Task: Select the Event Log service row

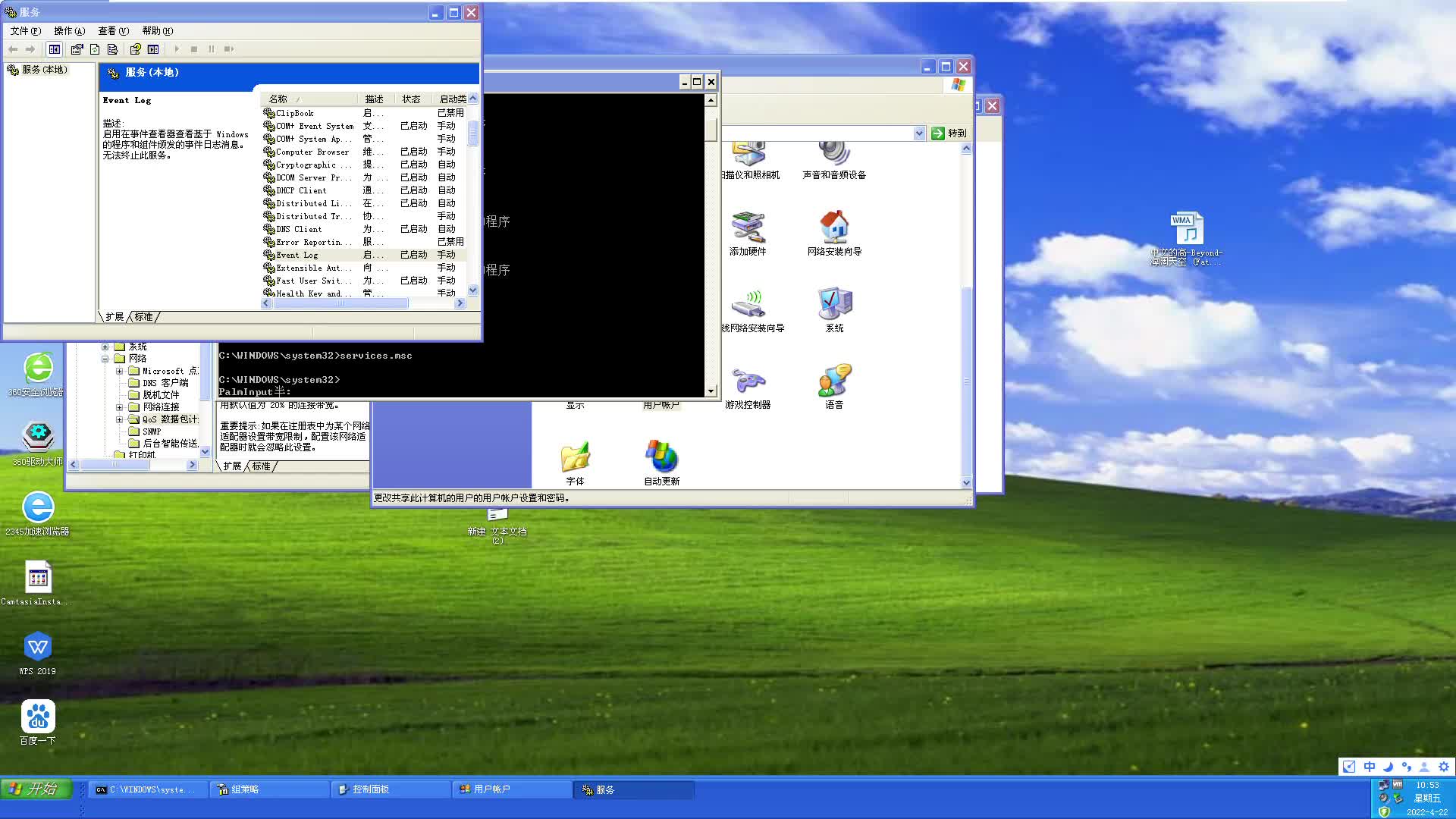Action: tap(364, 255)
